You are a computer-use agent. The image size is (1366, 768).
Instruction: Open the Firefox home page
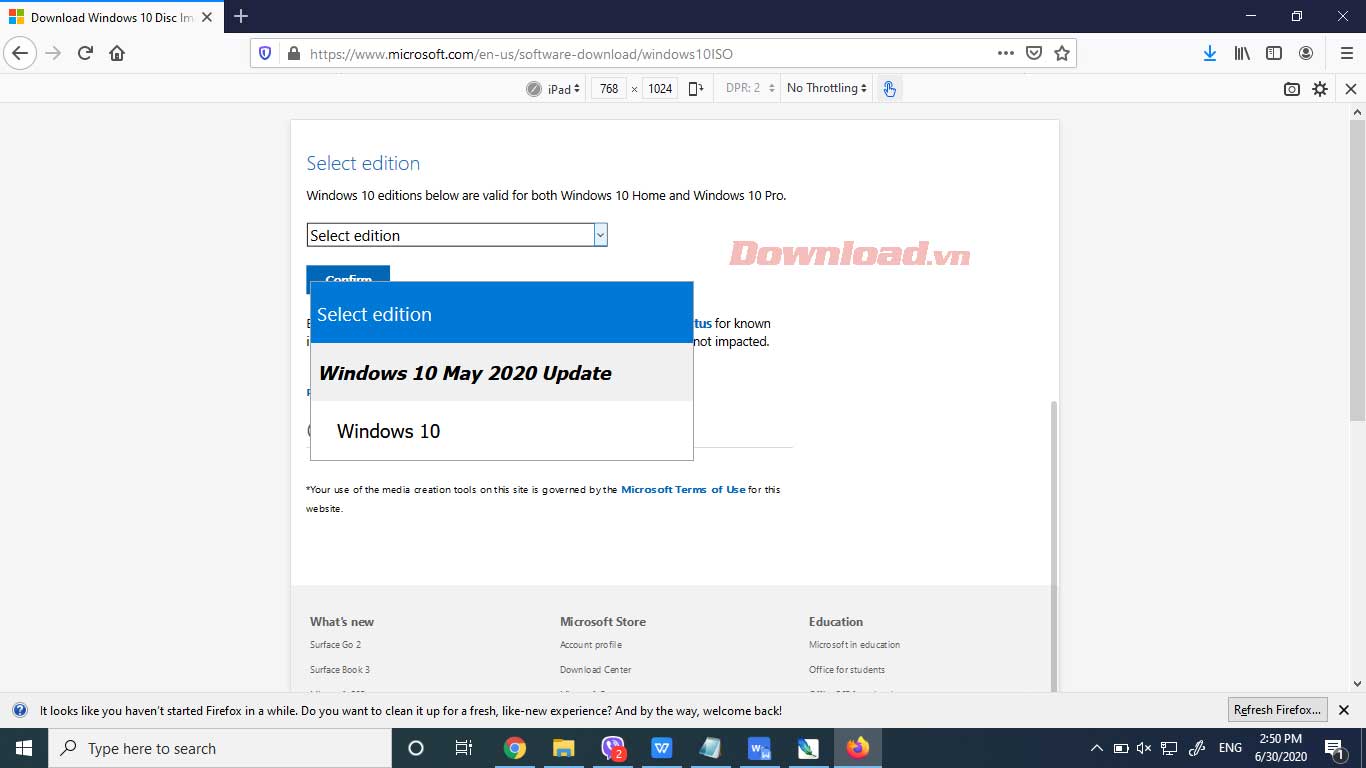click(x=117, y=53)
